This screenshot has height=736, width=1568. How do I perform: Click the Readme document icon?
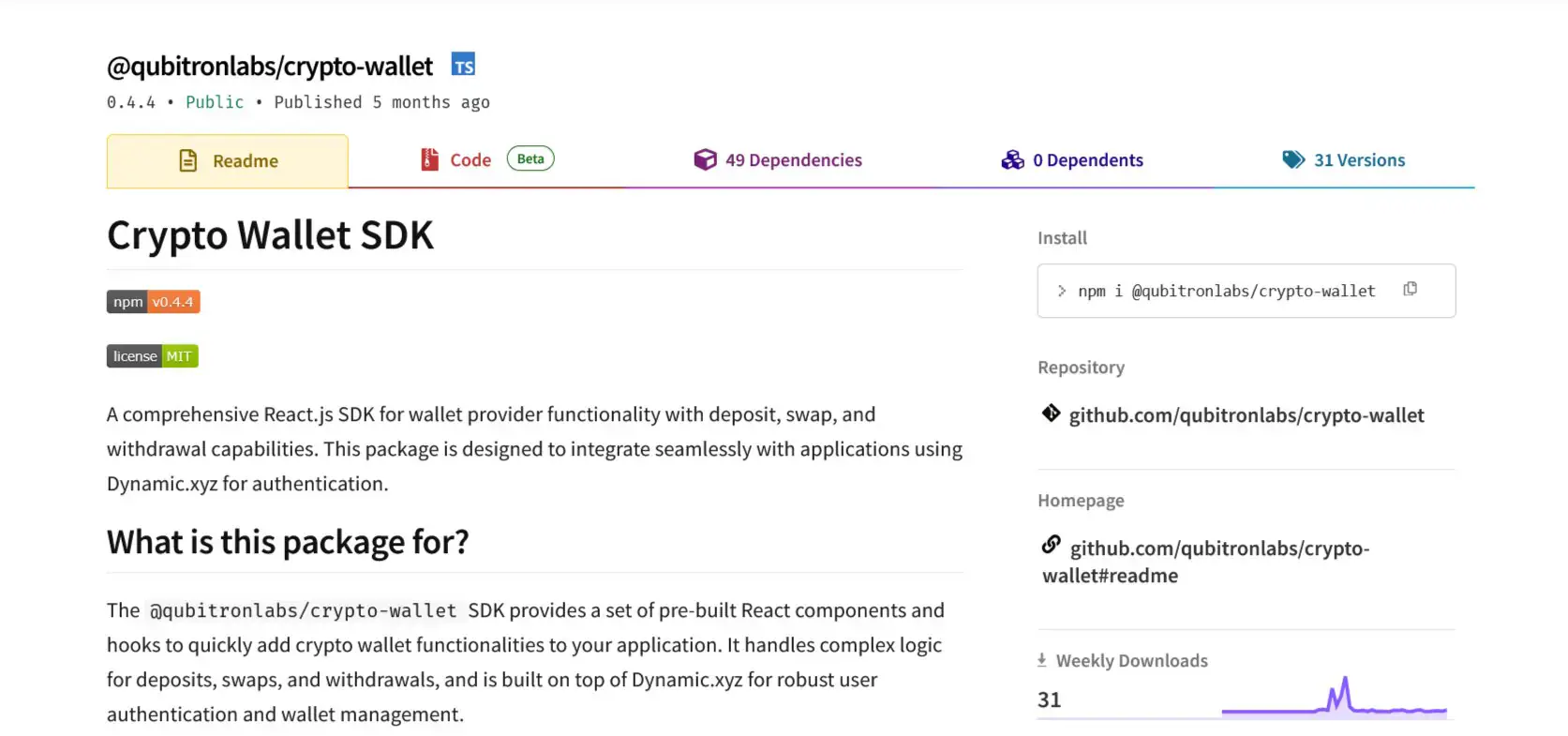coord(188,161)
